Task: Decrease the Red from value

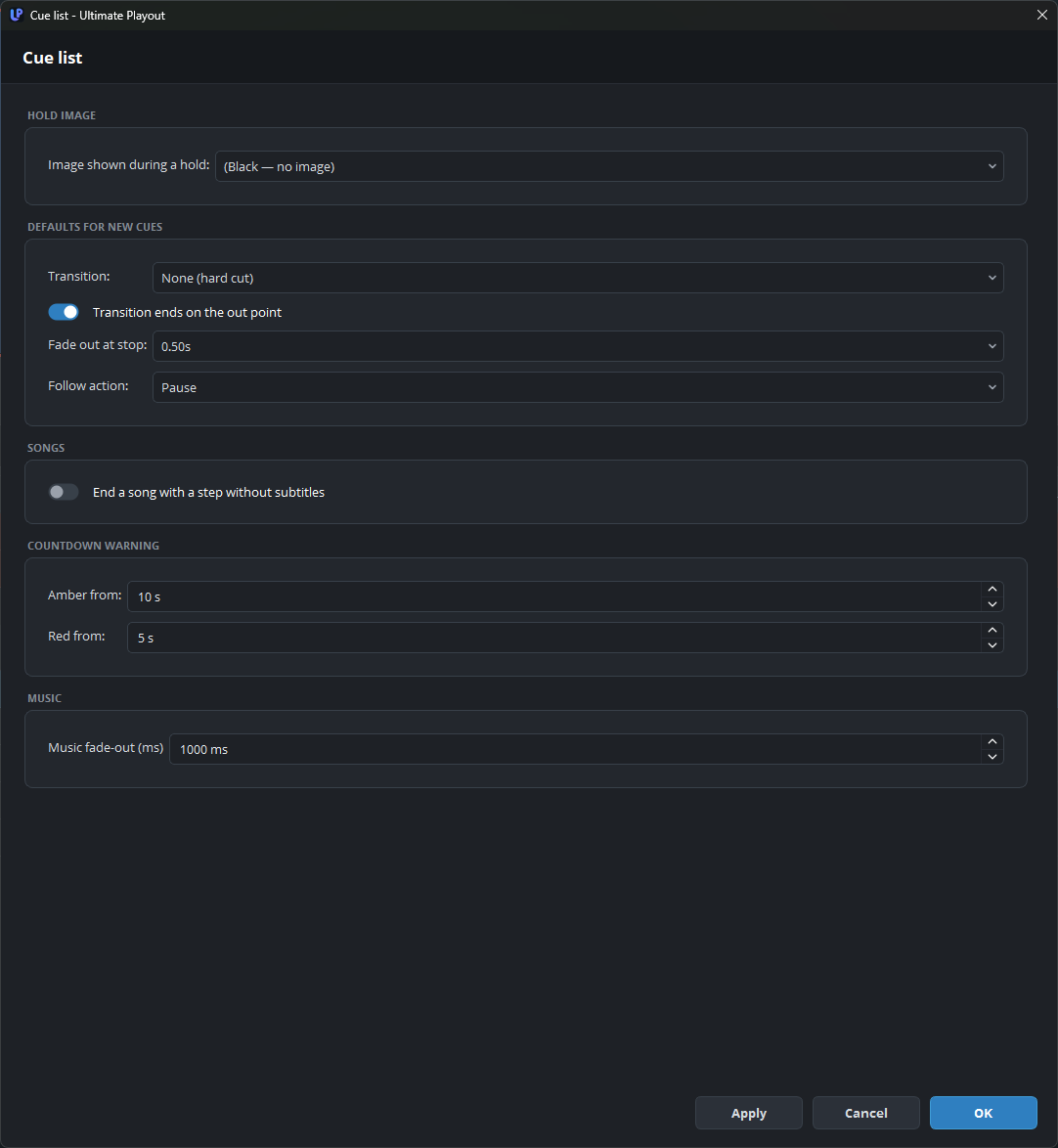Action: tap(992, 645)
